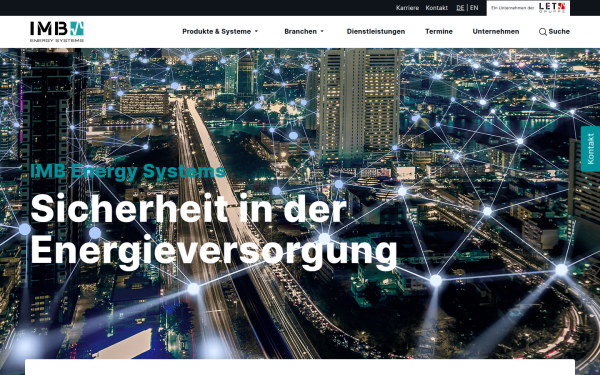This screenshot has width=600, height=375.
Task: Follow the Karriere link in top bar
Action: coord(407,8)
